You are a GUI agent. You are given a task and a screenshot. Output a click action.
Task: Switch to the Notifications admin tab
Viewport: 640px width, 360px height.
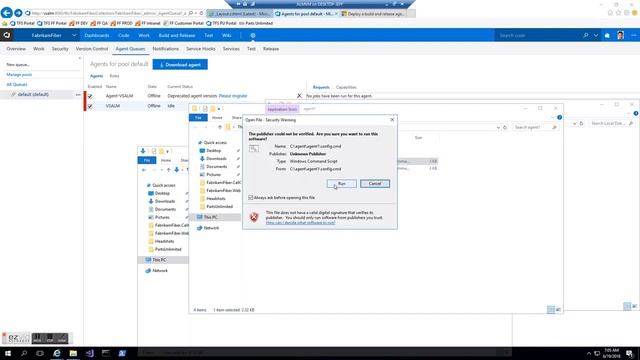pos(166,49)
